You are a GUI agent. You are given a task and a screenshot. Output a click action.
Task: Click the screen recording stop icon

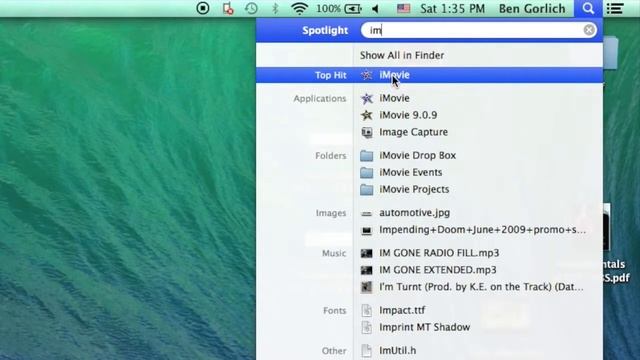coord(203,8)
